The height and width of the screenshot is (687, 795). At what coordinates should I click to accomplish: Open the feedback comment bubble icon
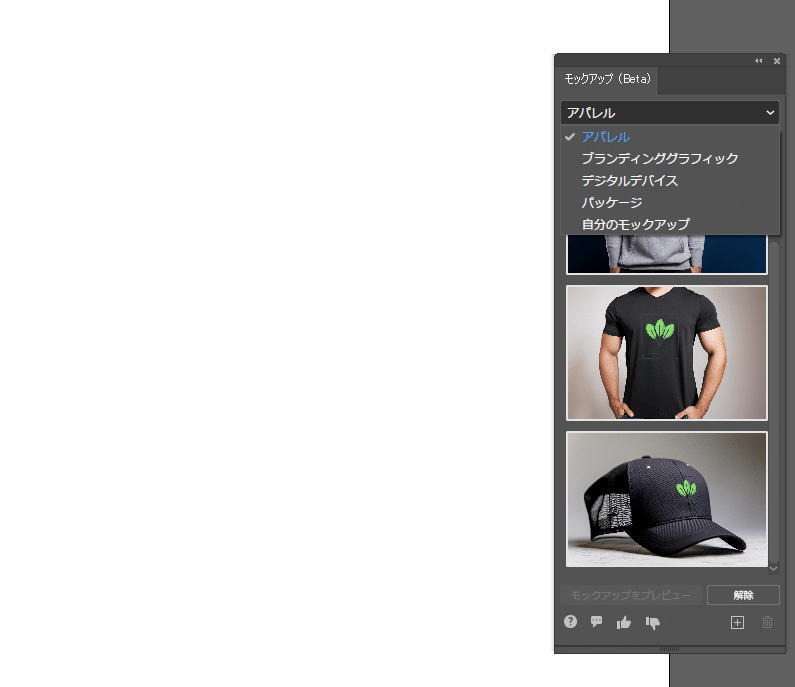coord(597,622)
